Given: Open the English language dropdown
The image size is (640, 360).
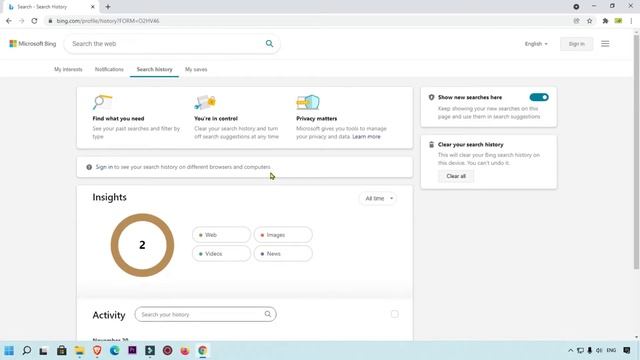Looking at the screenshot, I should [x=536, y=44].
